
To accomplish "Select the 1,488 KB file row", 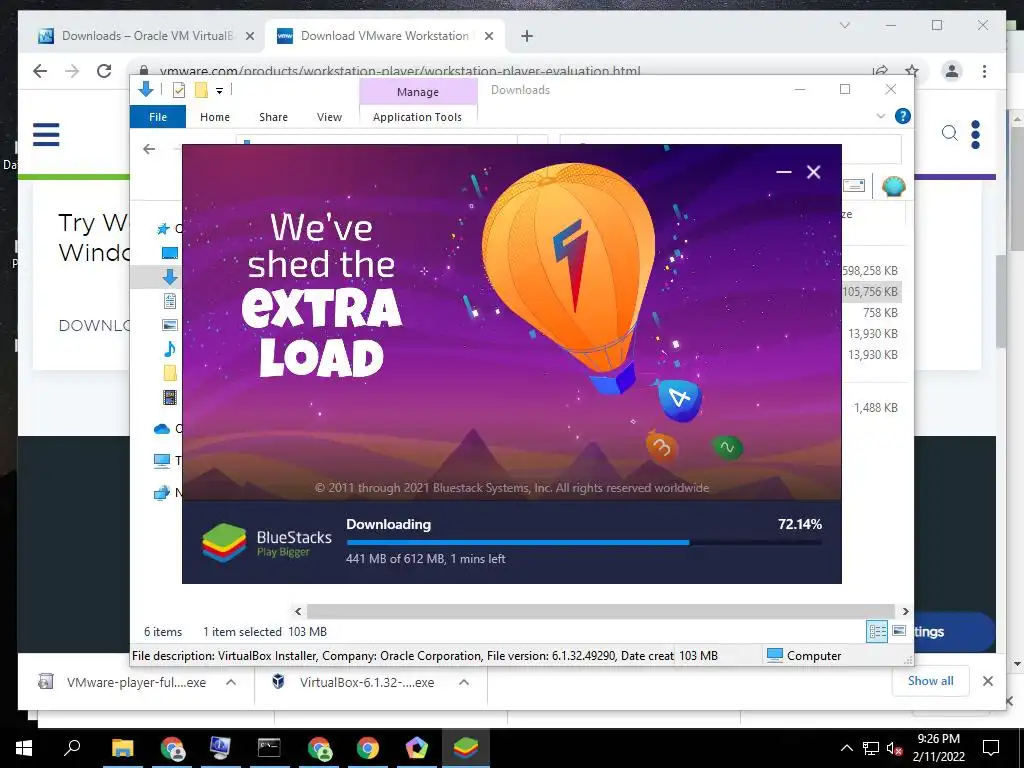I will [876, 408].
